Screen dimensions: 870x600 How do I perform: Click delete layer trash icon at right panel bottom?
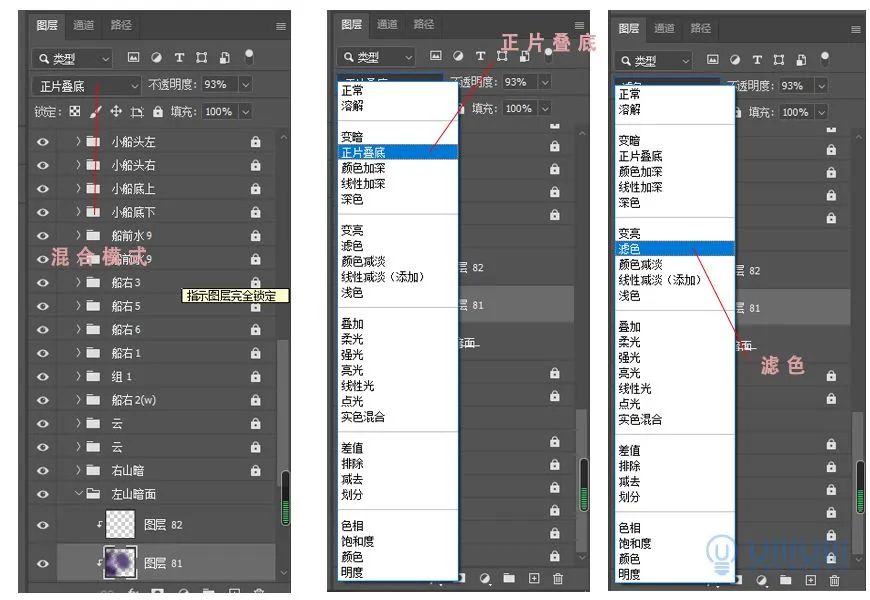click(x=834, y=581)
